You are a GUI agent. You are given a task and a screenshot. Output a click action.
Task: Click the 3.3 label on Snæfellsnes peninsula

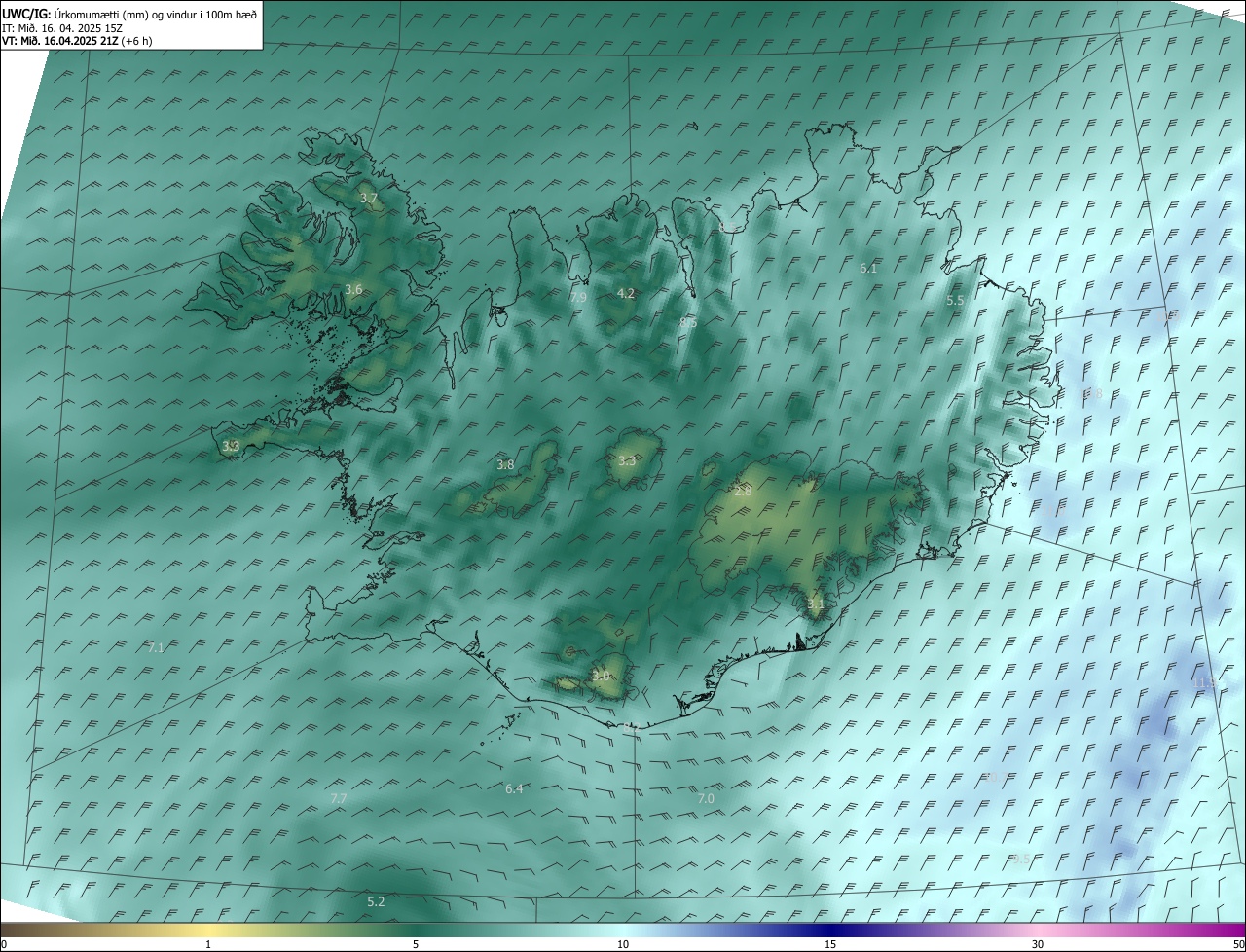[231, 447]
